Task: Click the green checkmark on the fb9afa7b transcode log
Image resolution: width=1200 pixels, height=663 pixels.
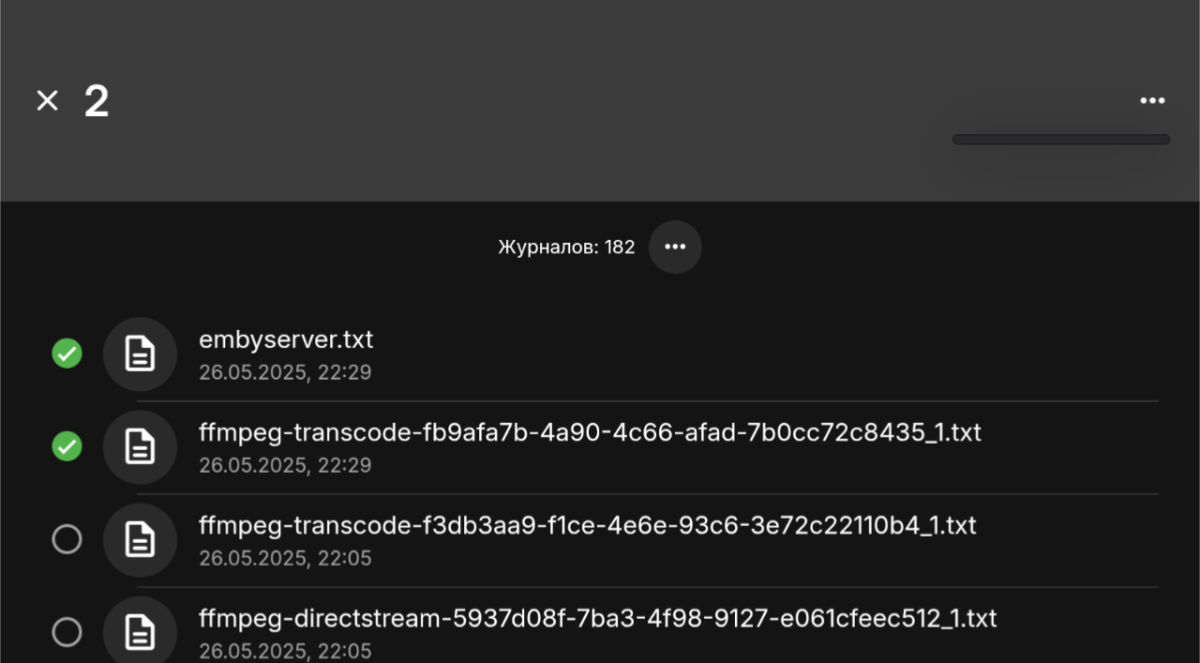Action: coord(66,447)
